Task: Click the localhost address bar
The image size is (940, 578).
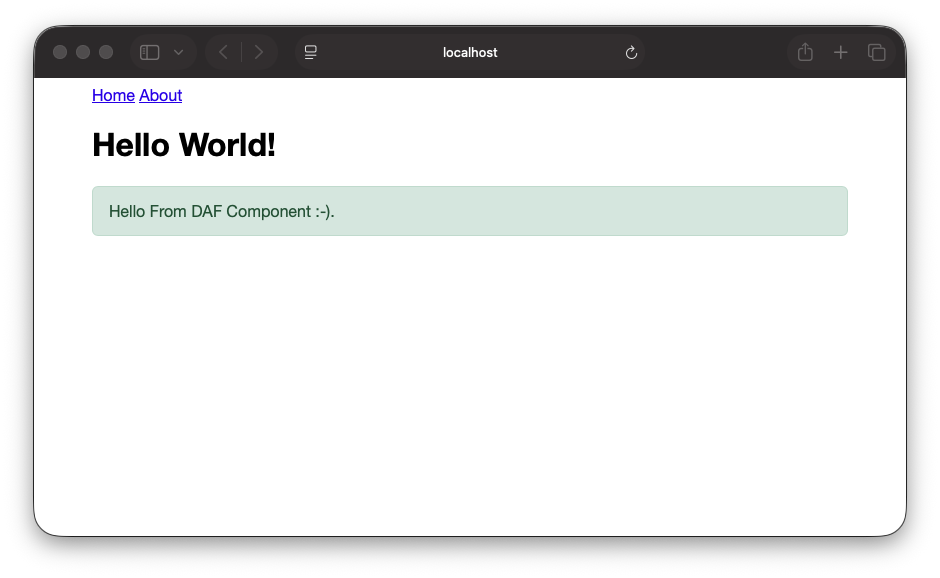Action: (x=470, y=52)
